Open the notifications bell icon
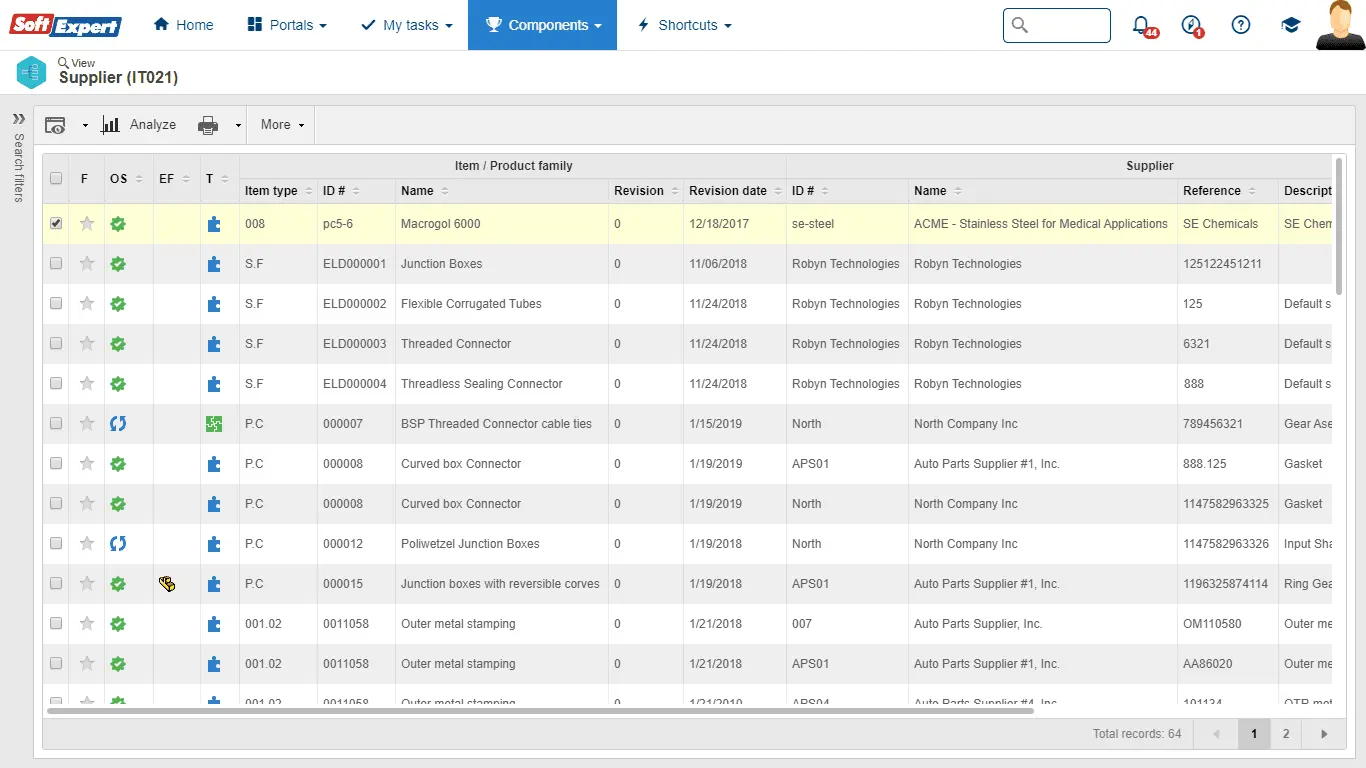 click(1141, 25)
